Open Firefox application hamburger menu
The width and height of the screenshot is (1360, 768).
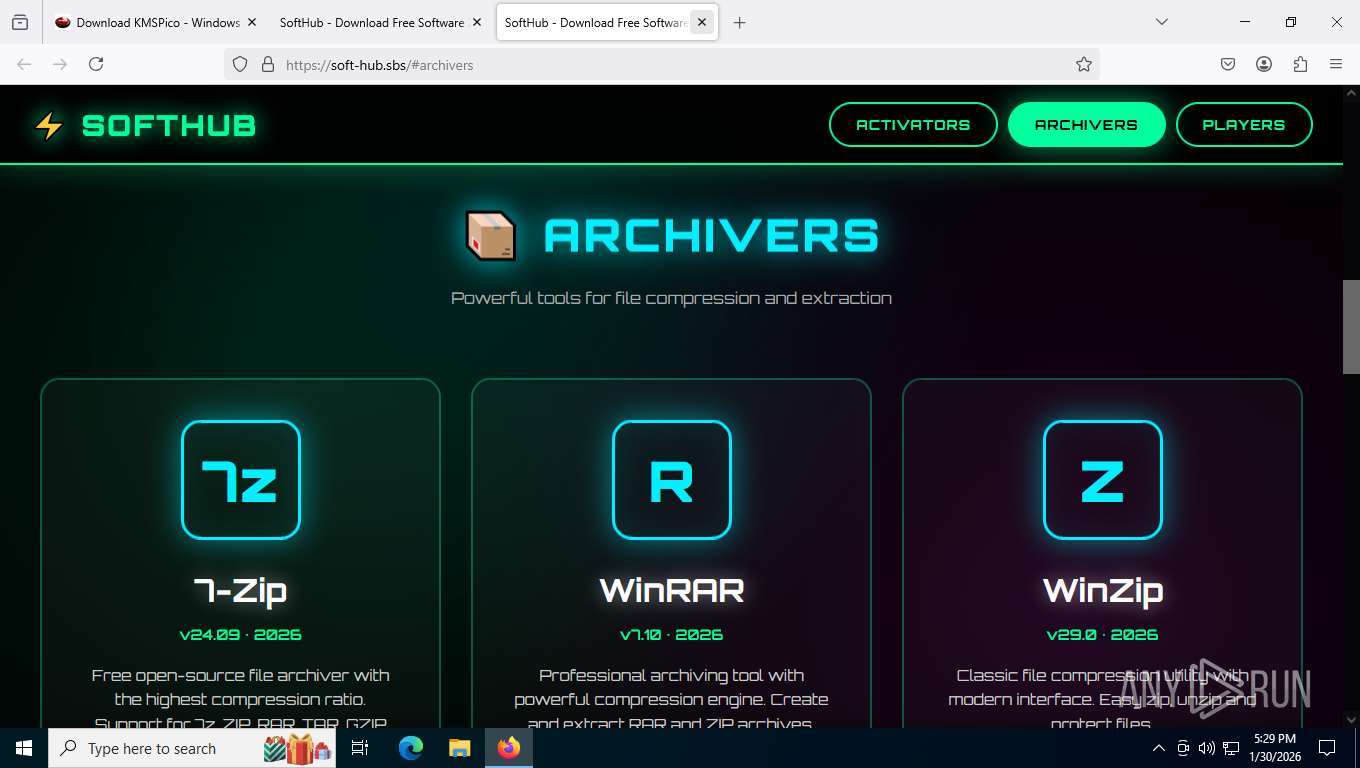pos(1336,64)
